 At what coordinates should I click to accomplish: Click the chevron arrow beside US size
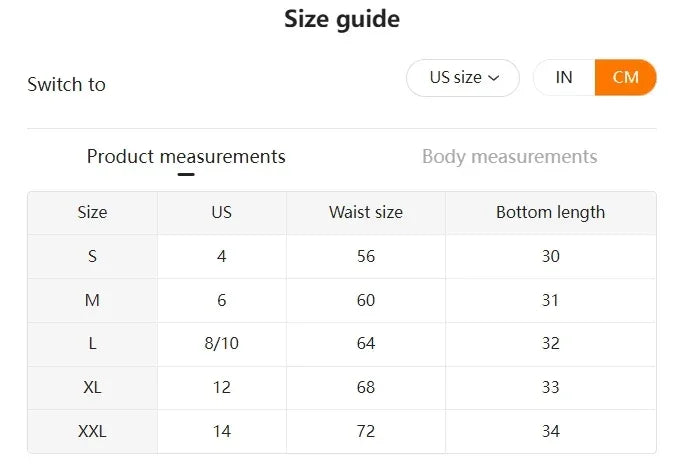pyautogui.click(x=494, y=78)
